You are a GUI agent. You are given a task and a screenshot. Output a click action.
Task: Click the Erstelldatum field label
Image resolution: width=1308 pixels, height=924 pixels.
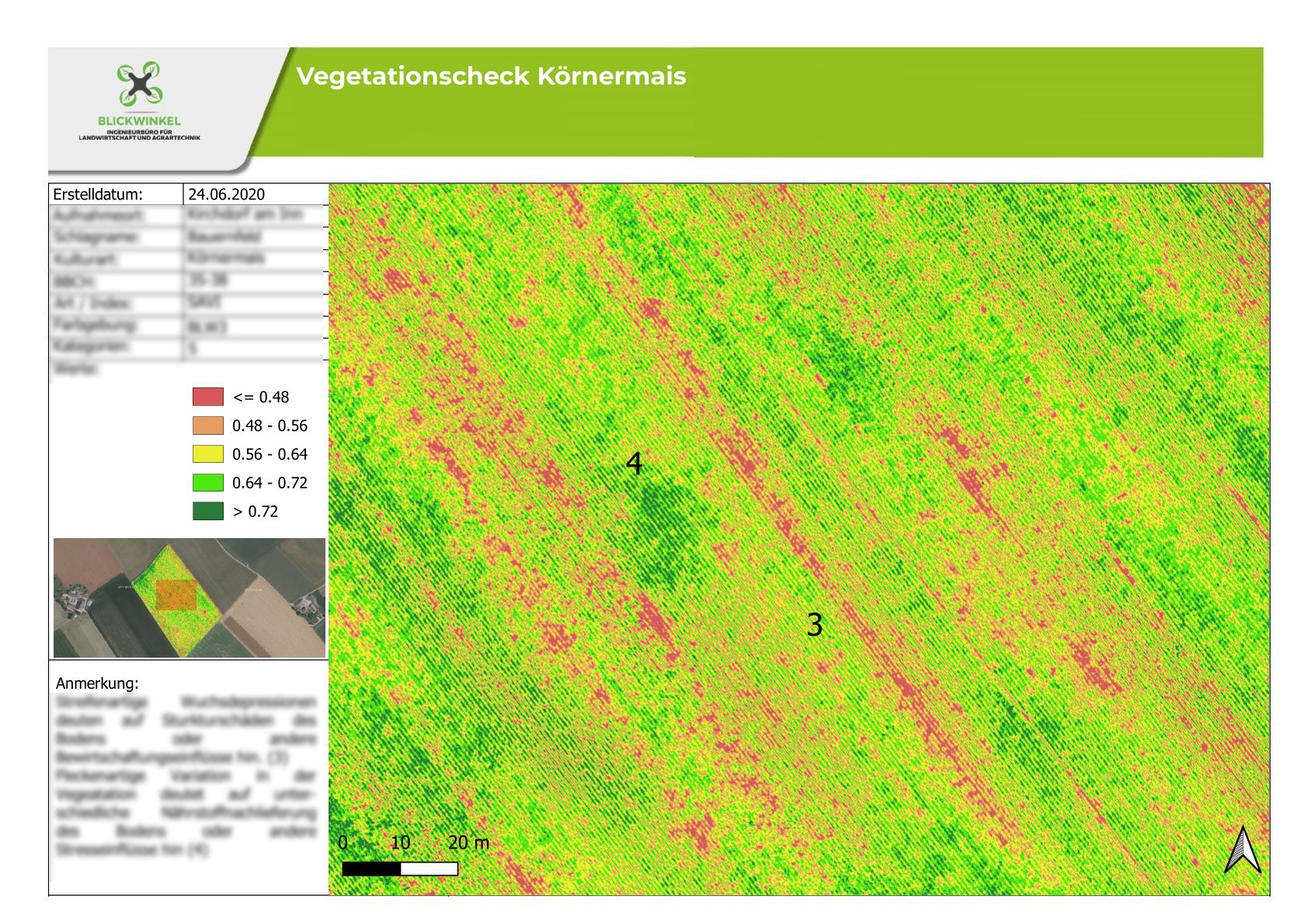tap(98, 195)
